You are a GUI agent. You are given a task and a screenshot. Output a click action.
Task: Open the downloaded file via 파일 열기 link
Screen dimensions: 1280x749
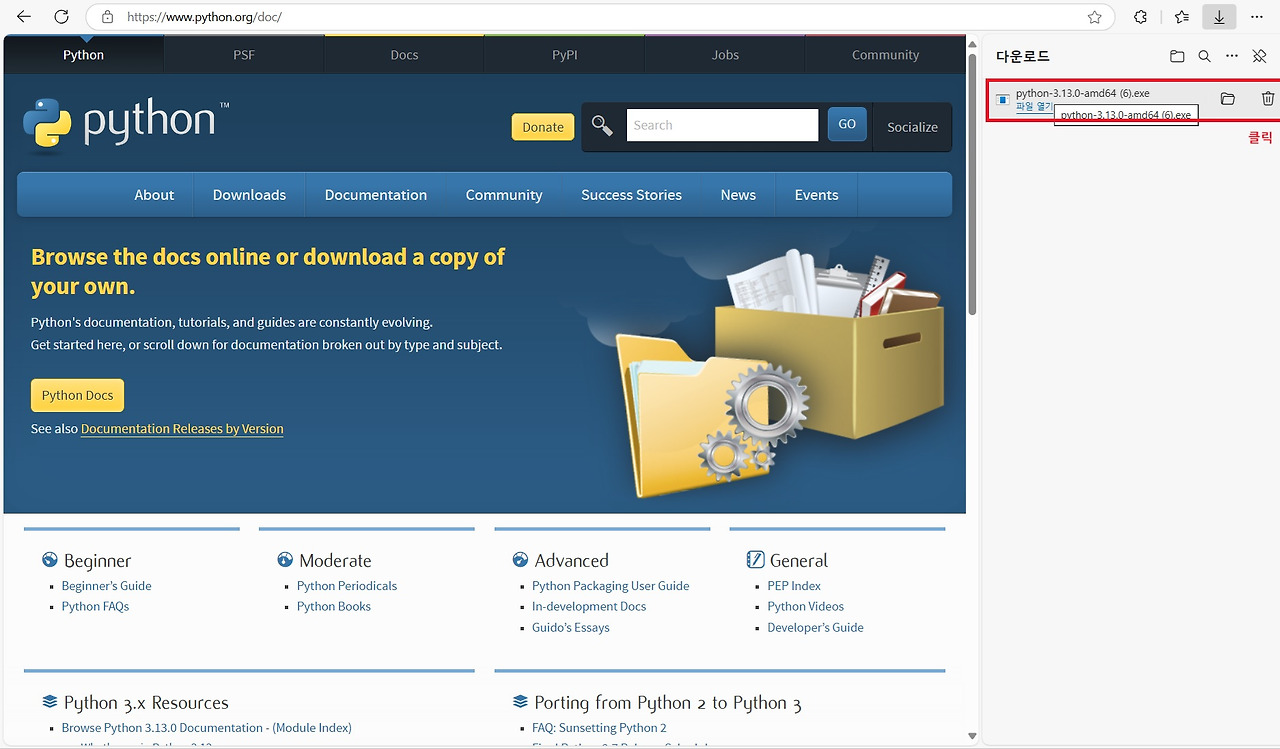click(1034, 106)
